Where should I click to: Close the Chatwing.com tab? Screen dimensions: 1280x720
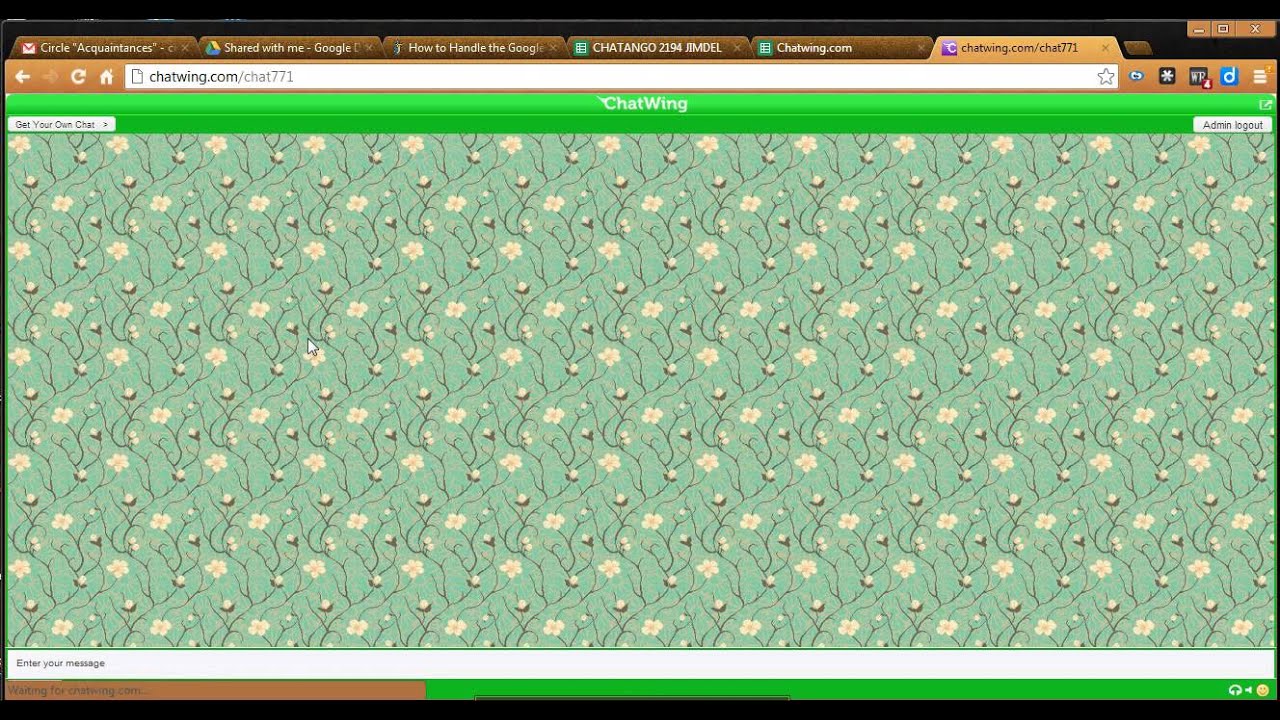coord(921,48)
